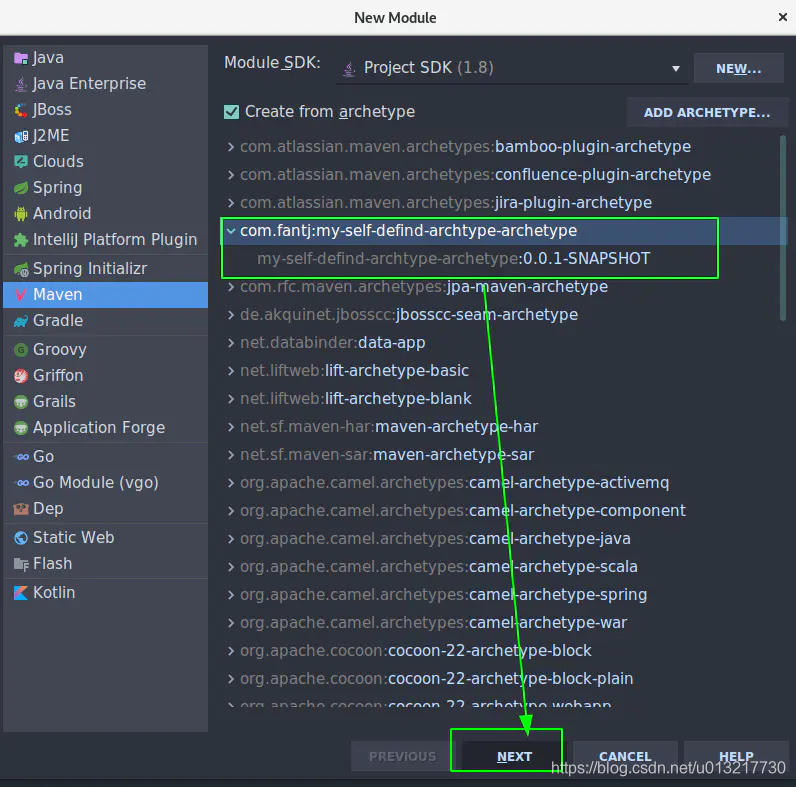Click the PREVIOUS button
The width and height of the screenshot is (796, 787).
pos(403,756)
